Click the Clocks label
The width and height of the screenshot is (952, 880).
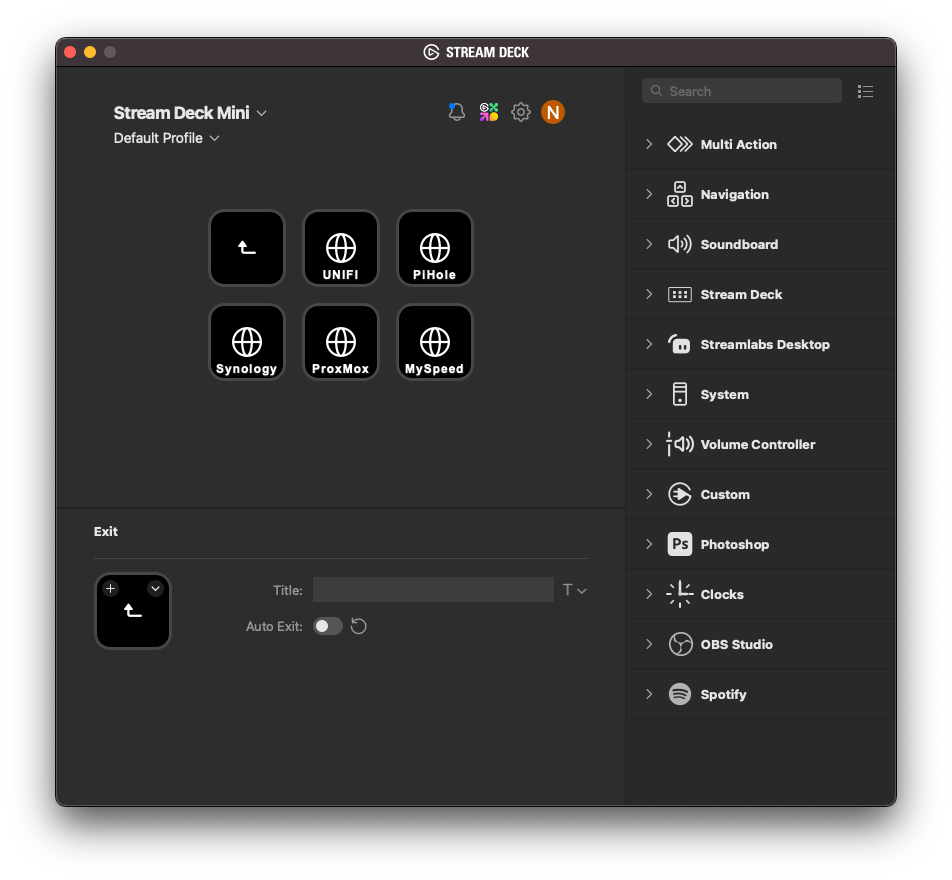(x=722, y=594)
